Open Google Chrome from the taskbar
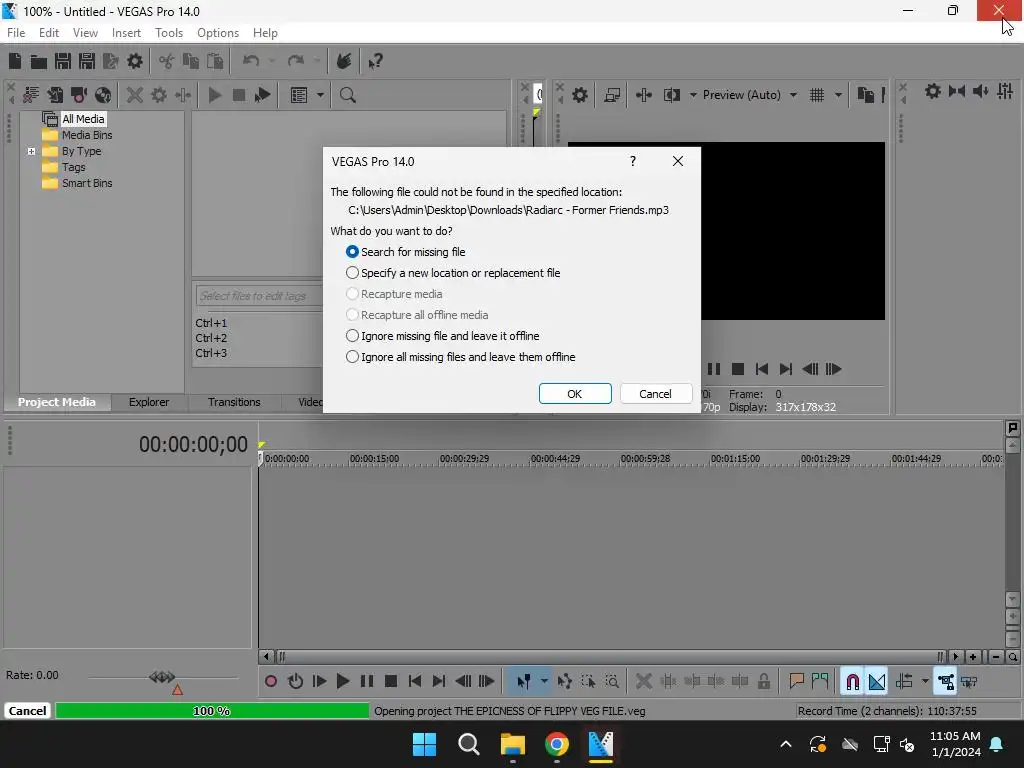Screen dimensions: 1024x768 (x=557, y=744)
